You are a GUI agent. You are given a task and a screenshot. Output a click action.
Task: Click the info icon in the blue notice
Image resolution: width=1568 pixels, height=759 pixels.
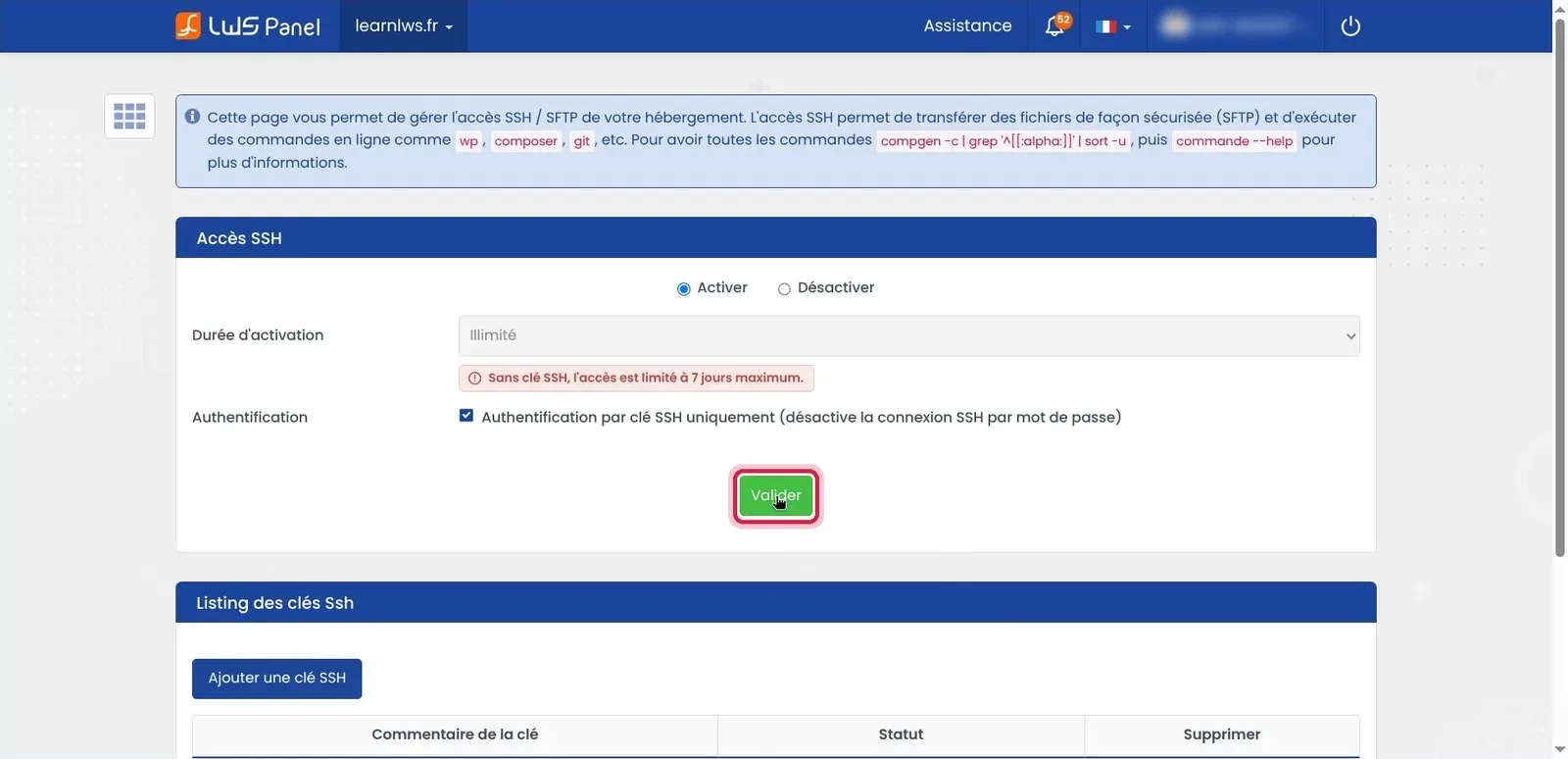coord(192,117)
